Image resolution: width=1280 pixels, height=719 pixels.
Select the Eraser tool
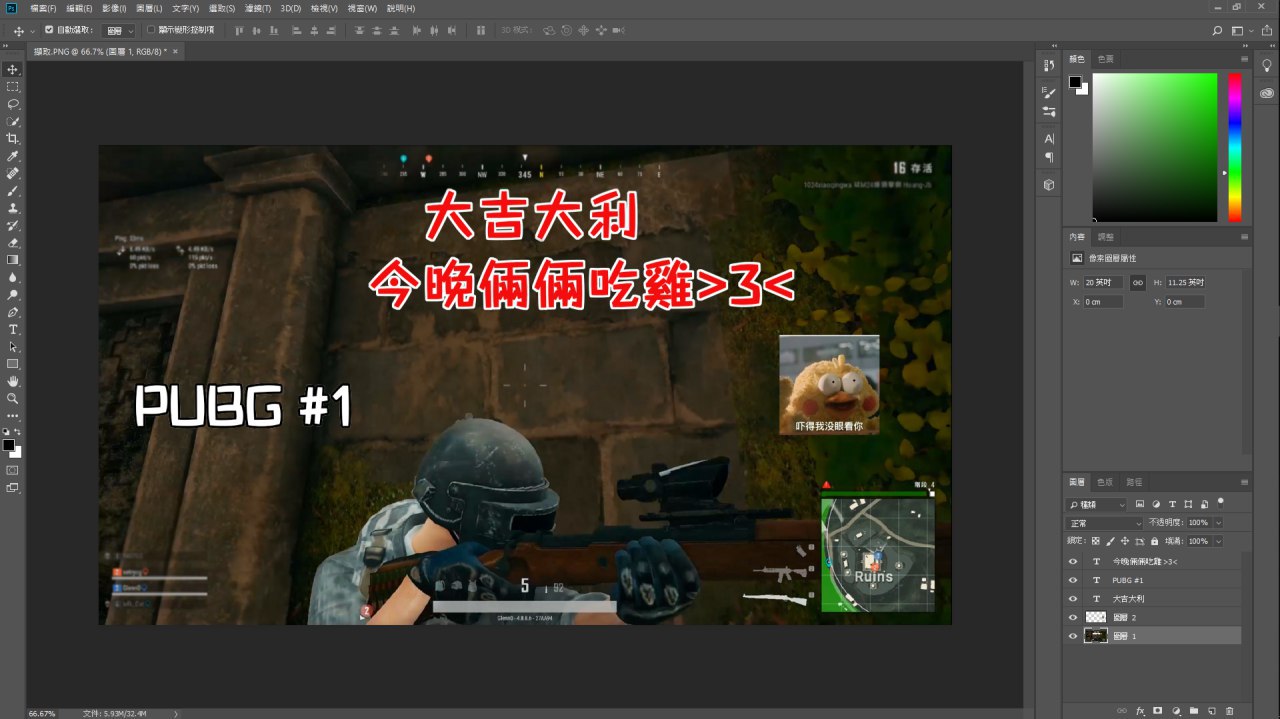point(13,243)
